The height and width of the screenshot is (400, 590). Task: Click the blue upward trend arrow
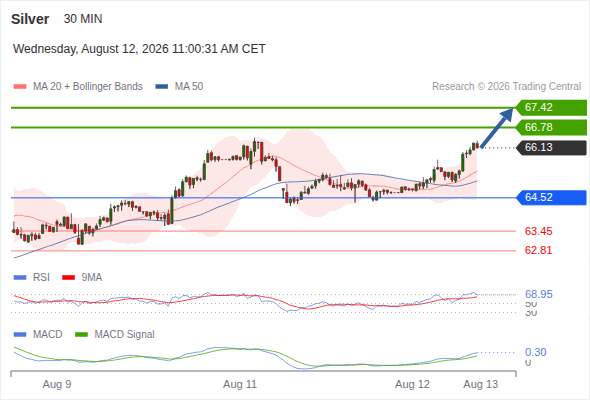497,128
